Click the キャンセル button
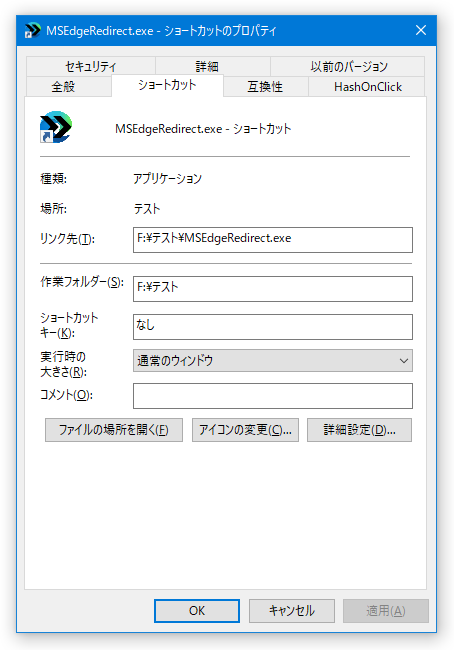 [x=292, y=611]
